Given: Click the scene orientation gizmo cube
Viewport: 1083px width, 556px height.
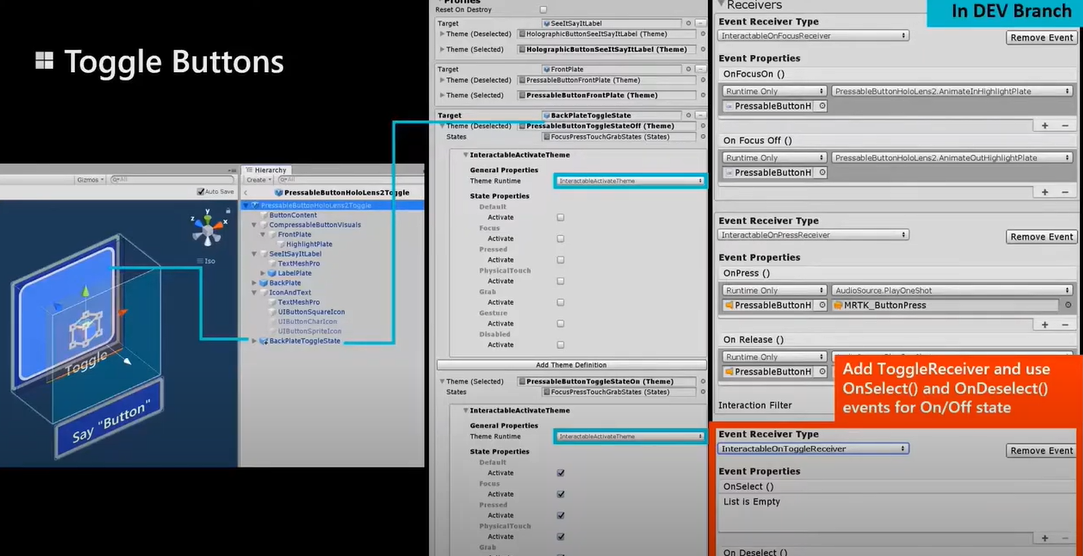Looking at the screenshot, I should click(x=207, y=229).
